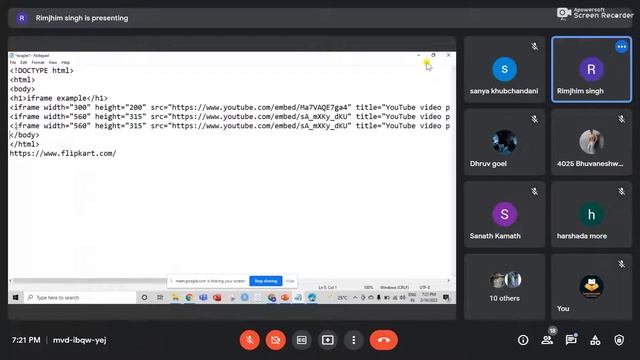Viewport: 640px width, 360px height.
Task: Minimize the Notepad window
Action: [418, 55]
